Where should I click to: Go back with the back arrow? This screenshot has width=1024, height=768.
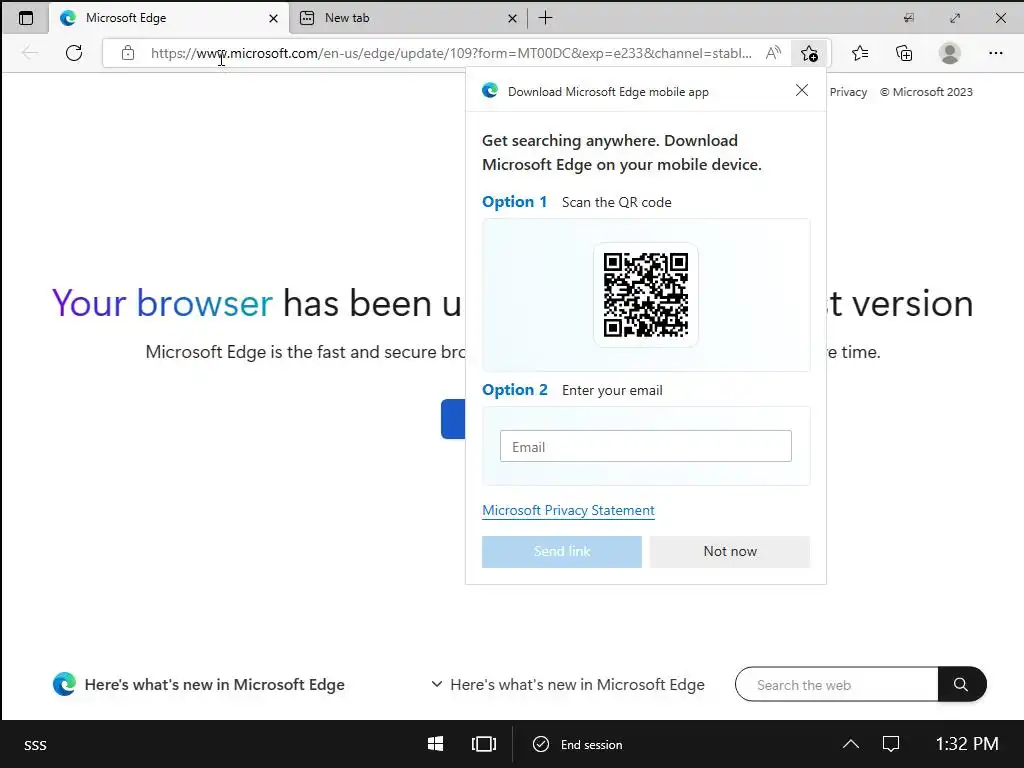tap(30, 53)
